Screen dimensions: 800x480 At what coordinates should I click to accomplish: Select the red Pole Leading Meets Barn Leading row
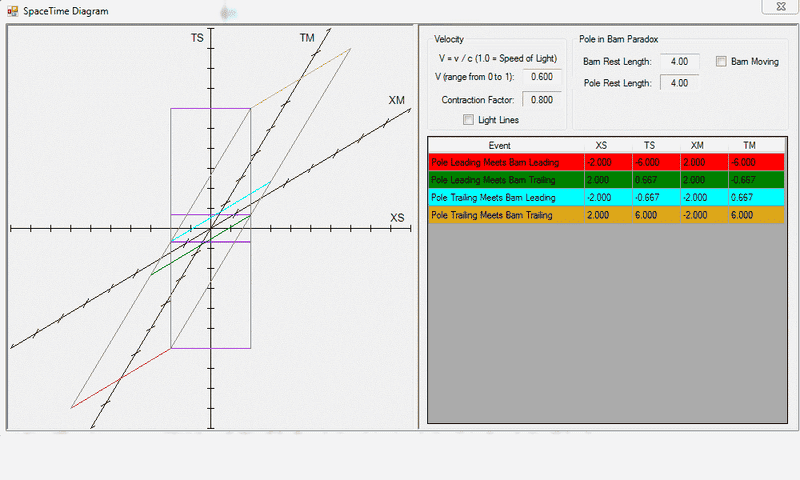607,162
